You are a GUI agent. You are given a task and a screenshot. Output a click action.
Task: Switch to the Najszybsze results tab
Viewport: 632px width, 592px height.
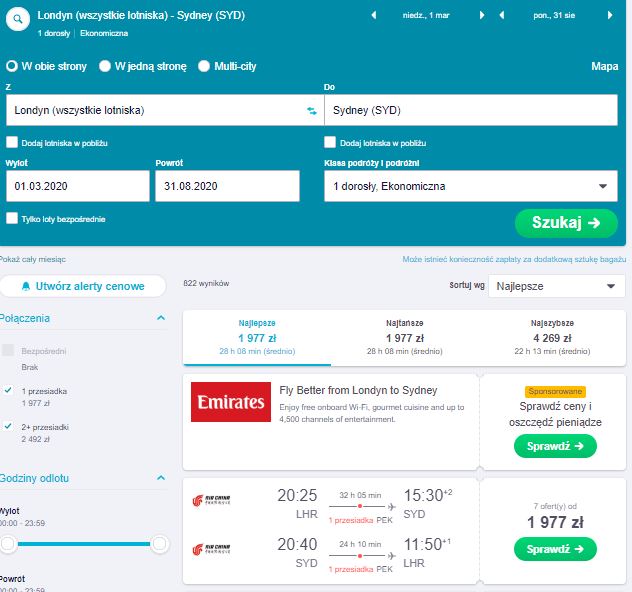pos(552,337)
